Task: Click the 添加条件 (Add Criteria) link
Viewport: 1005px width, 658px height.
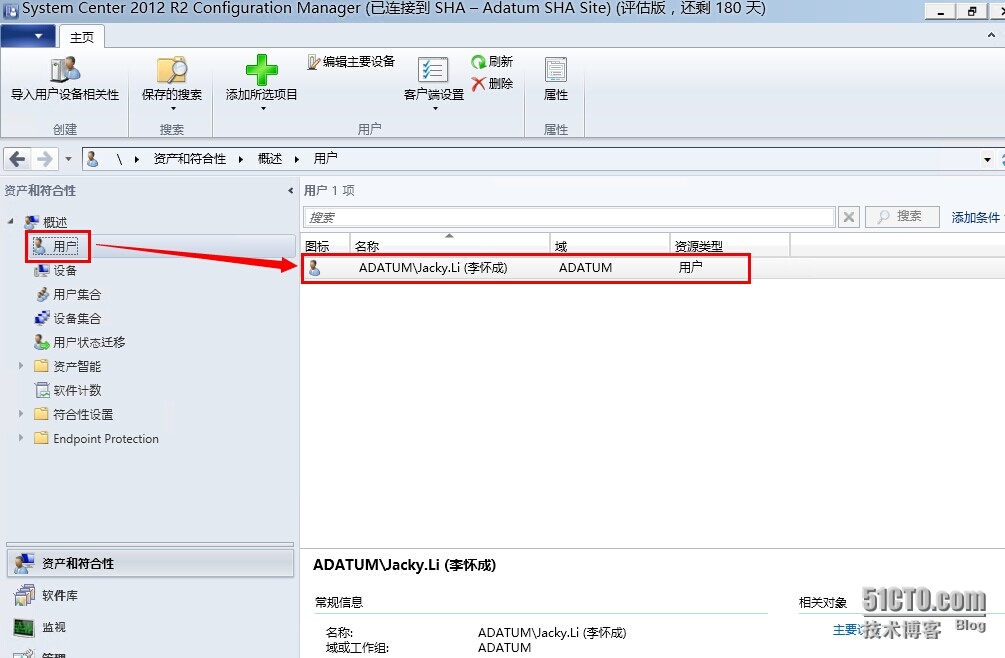Action: tap(975, 217)
